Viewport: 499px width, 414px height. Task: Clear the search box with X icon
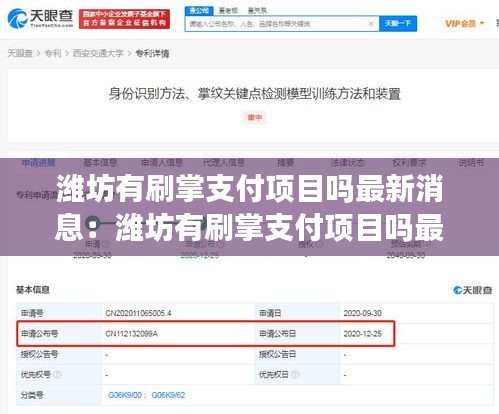coord(371,23)
